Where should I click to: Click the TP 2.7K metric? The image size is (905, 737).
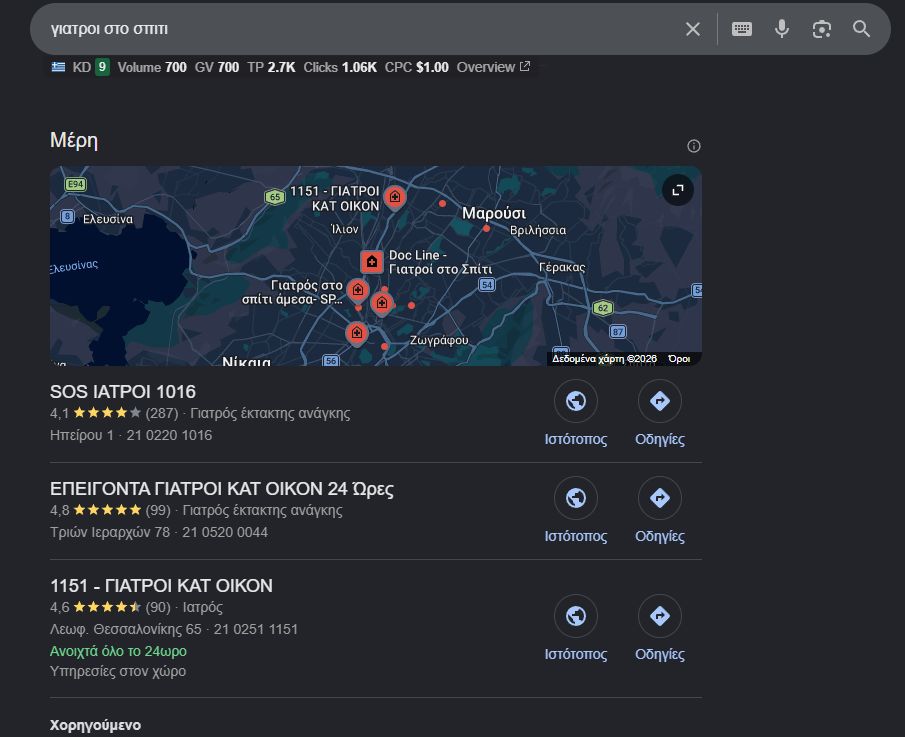[271, 68]
